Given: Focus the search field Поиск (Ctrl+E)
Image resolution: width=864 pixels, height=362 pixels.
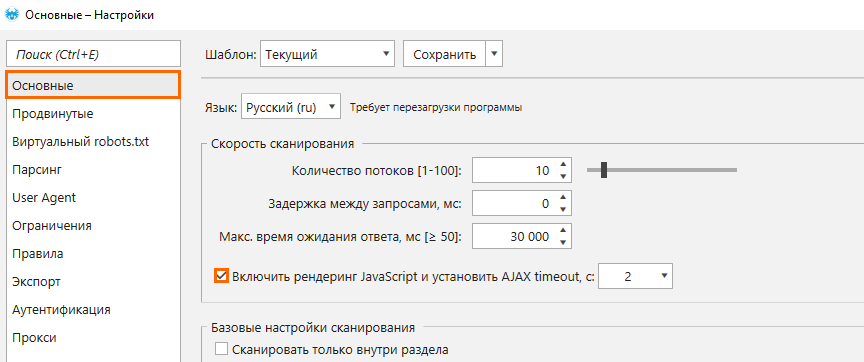Looking at the screenshot, I should point(93,54).
